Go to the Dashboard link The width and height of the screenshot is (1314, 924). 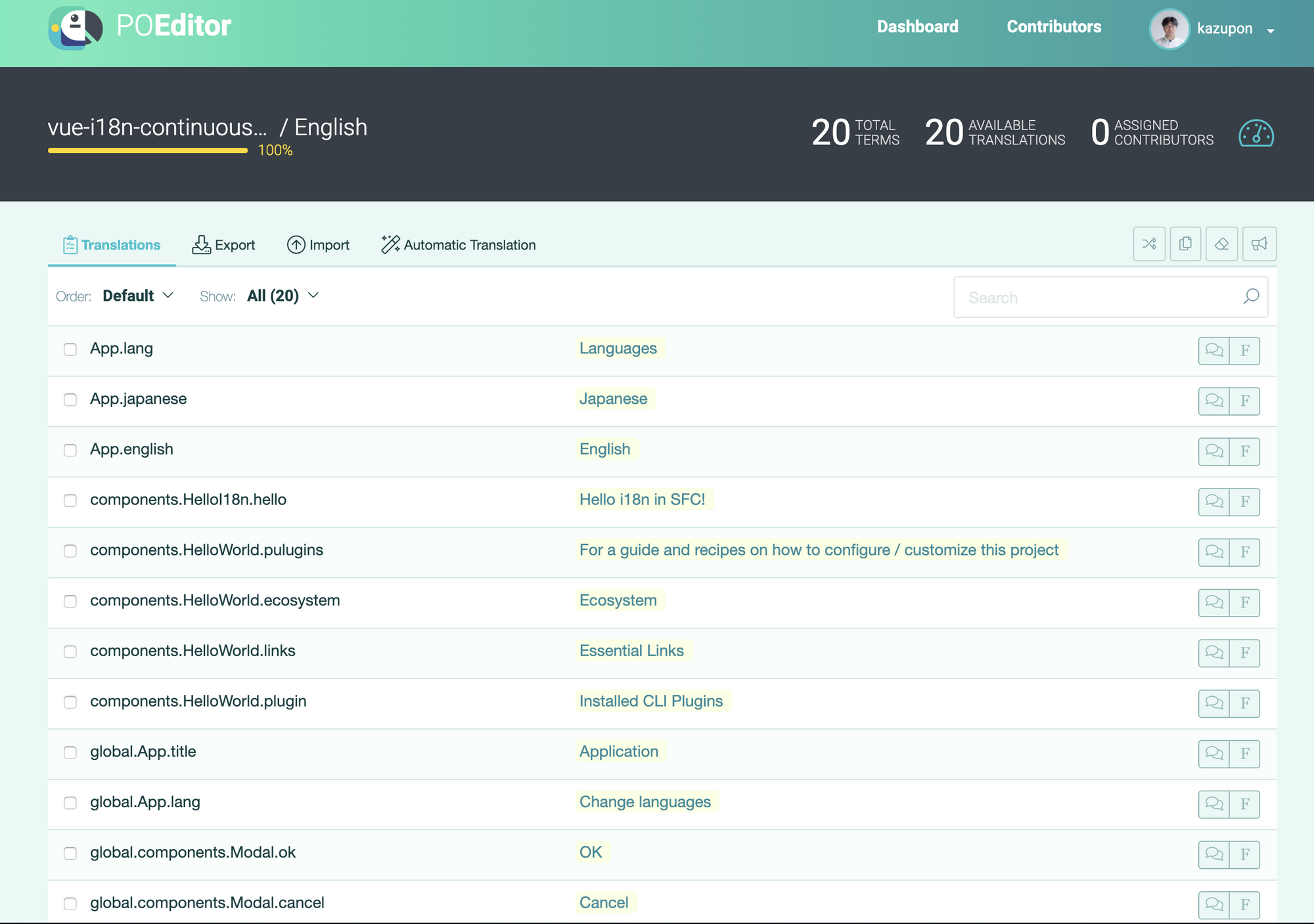[917, 27]
